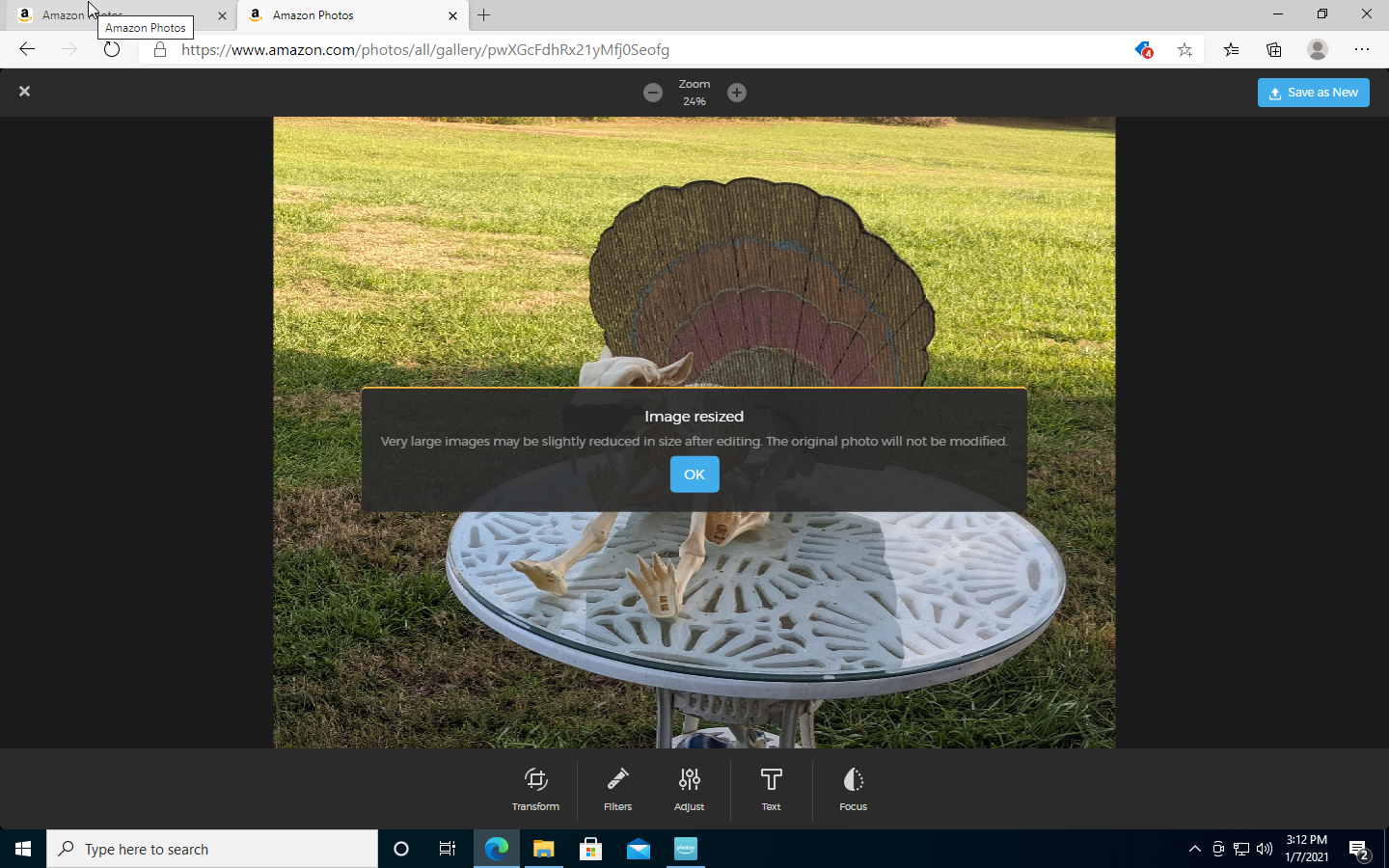The image size is (1389, 868).
Task: Close the photo editor with X icon
Action: click(x=25, y=91)
